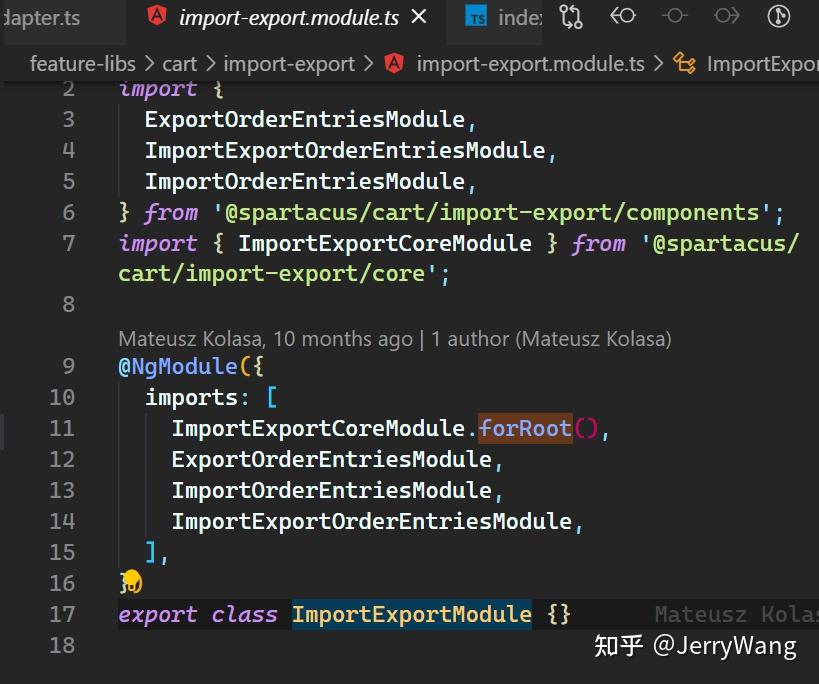819x684 pixels.
Task: Open the import-export folder breadcrumb dropdown
Action: point(289,63)
